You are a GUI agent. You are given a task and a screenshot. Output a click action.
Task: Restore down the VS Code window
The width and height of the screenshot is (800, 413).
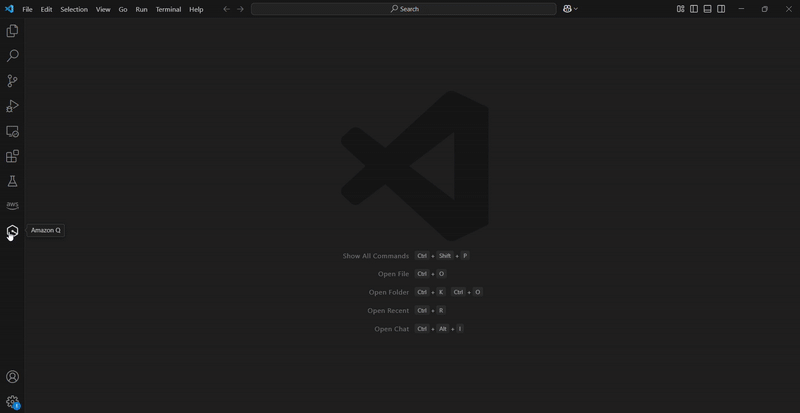click(x=764, y=9)
